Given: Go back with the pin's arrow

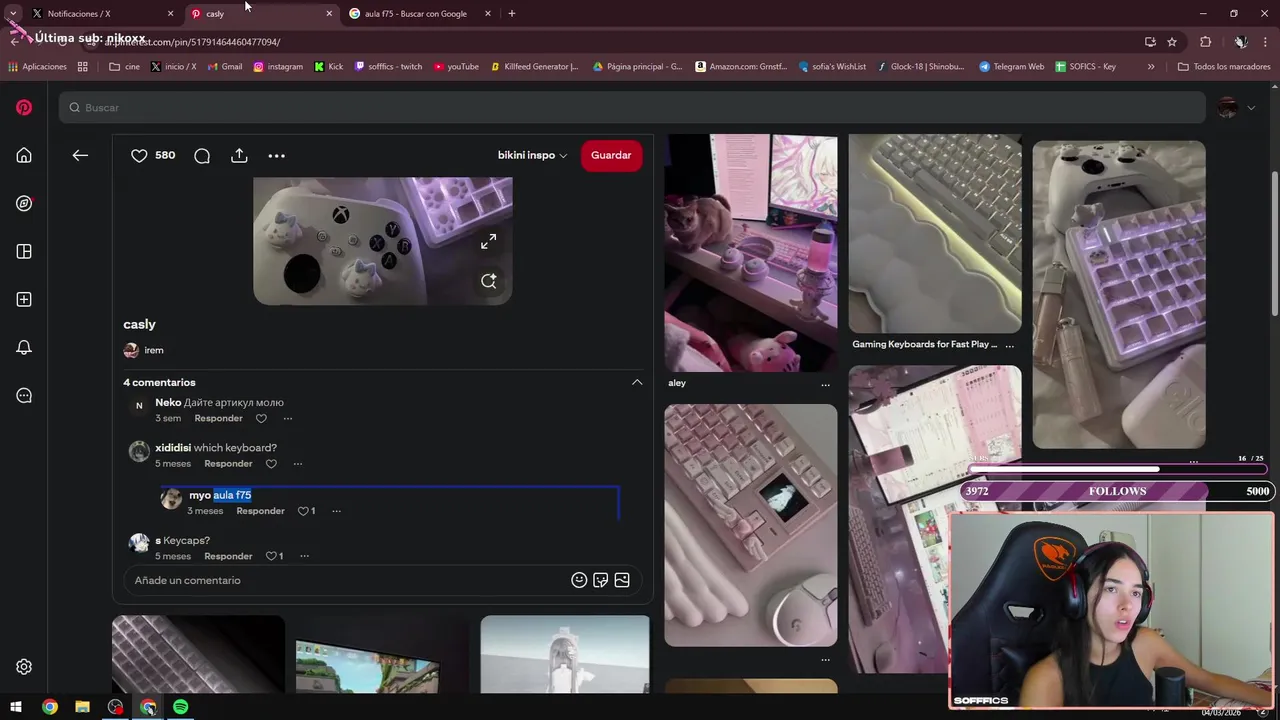Looking at the screenshot, I should (x=80, y=155).
